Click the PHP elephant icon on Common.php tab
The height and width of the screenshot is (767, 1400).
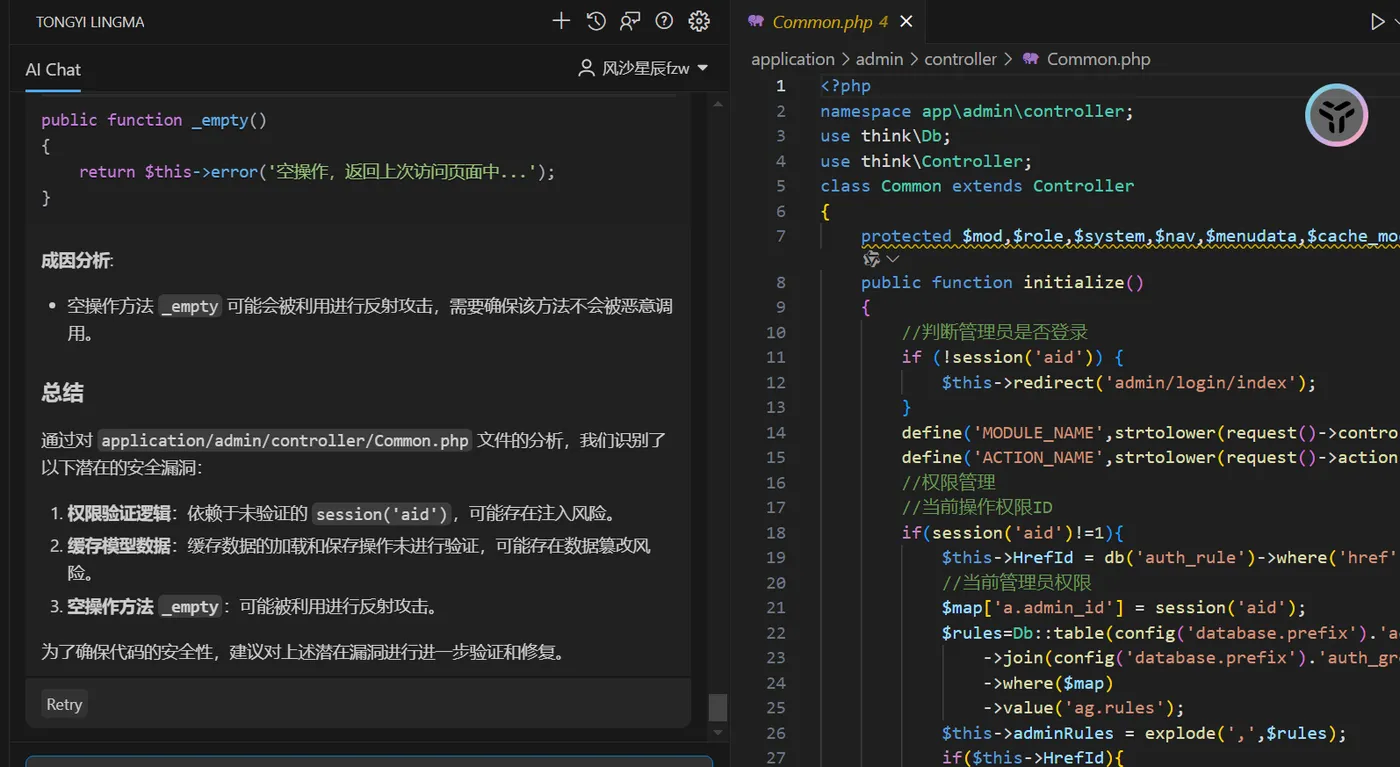point(755,21)
